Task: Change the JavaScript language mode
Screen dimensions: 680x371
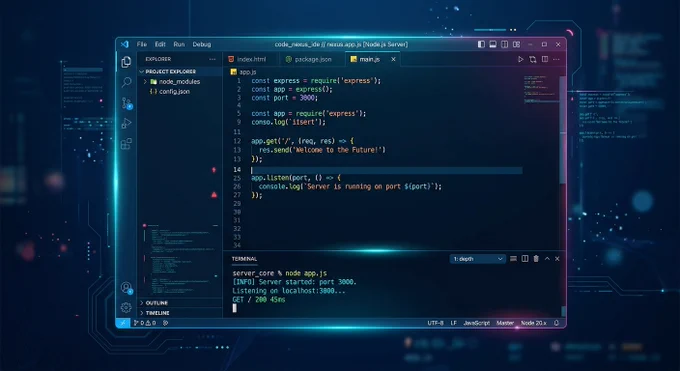Action: tap(476, 323)
